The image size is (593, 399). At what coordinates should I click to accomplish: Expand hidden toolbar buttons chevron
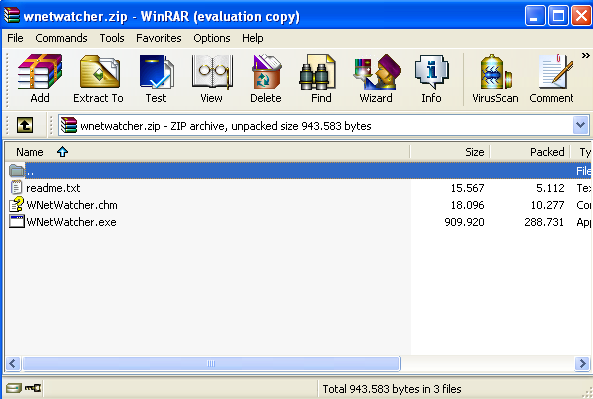(x=585, y=56)
